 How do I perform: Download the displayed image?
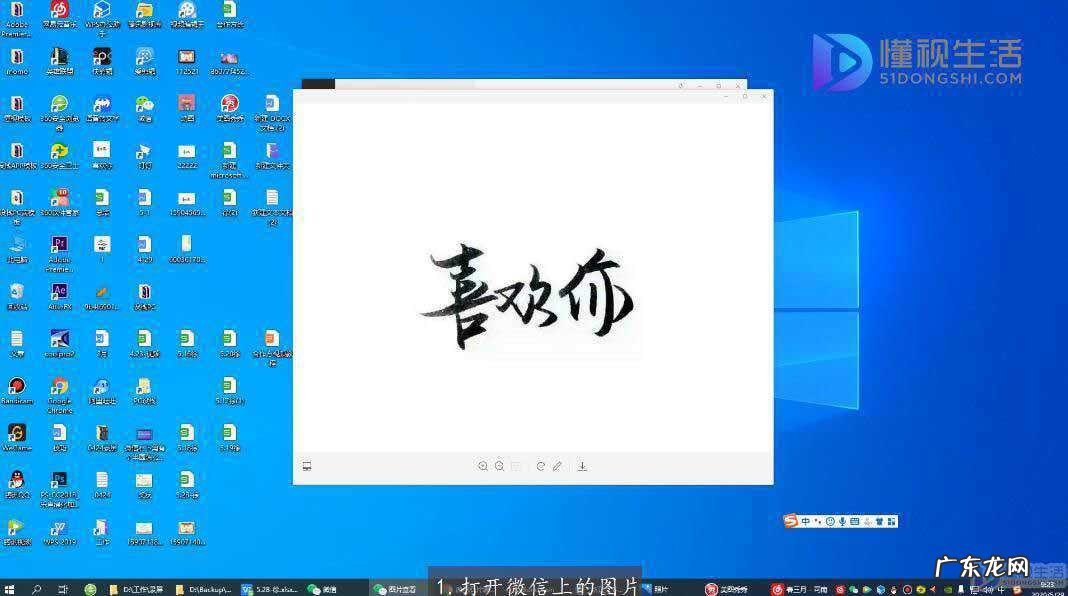point(583,466)
